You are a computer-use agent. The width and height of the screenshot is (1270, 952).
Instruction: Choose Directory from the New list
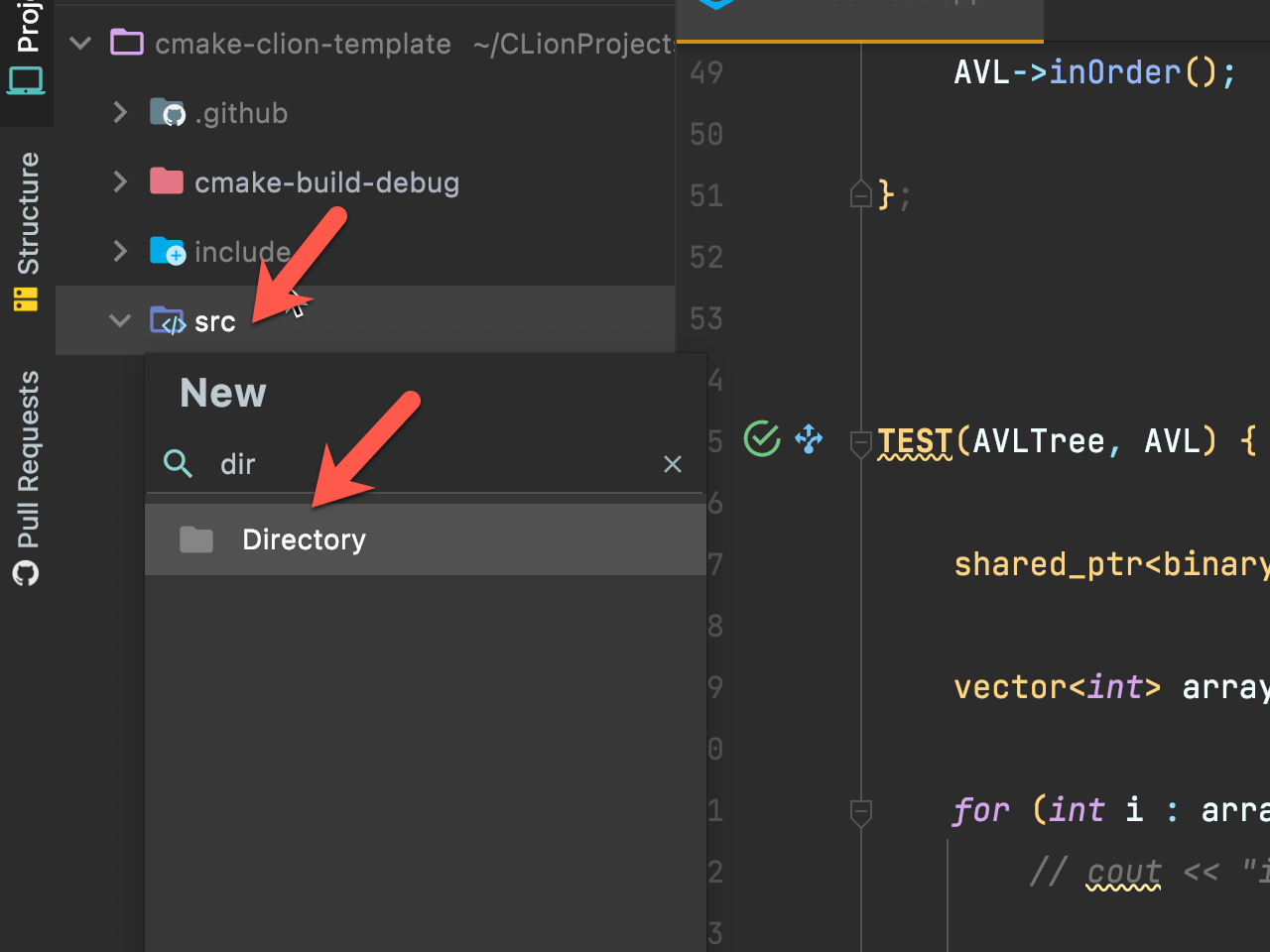[x=426, y=539]
